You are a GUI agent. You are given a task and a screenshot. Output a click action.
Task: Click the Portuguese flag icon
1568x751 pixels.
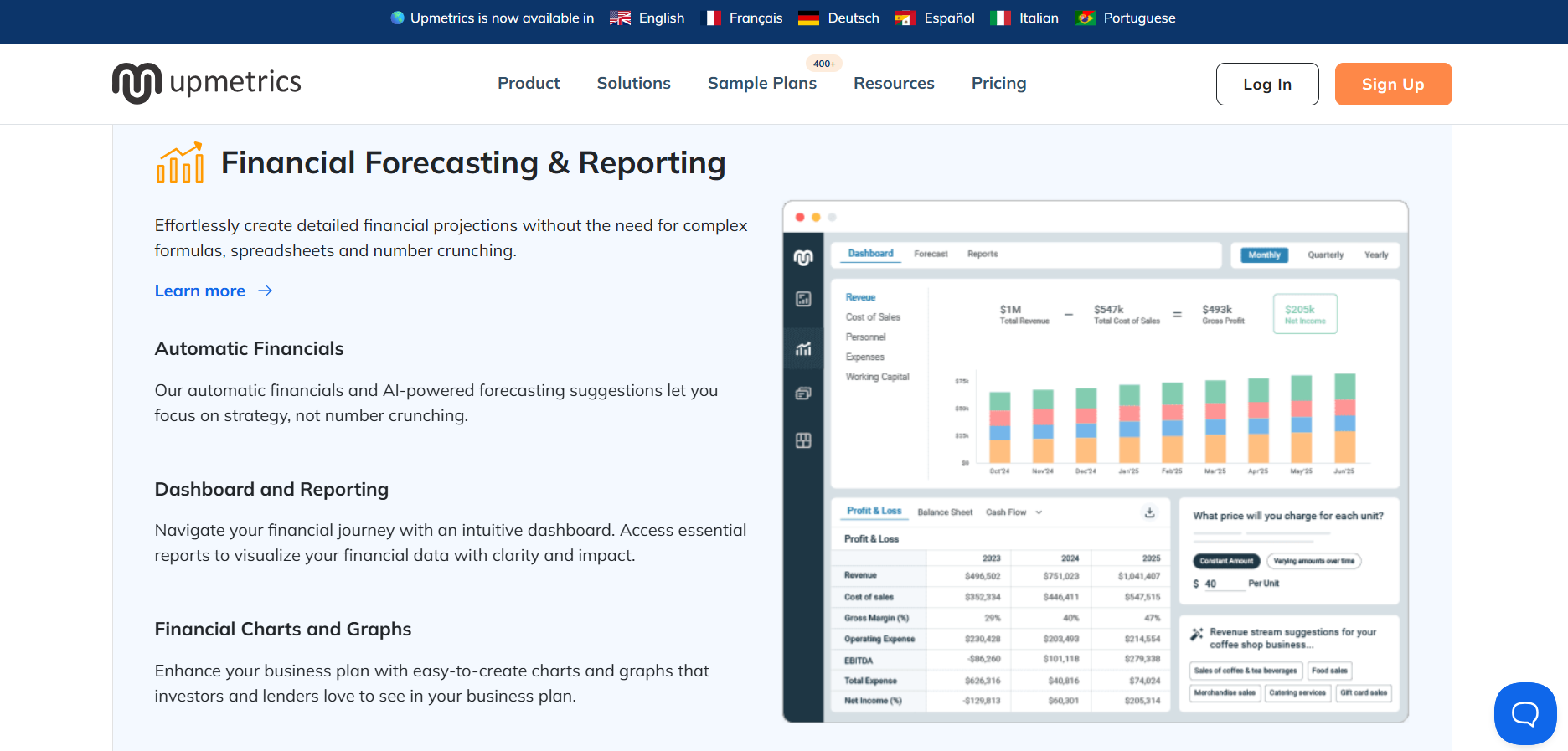point(1086,18)
